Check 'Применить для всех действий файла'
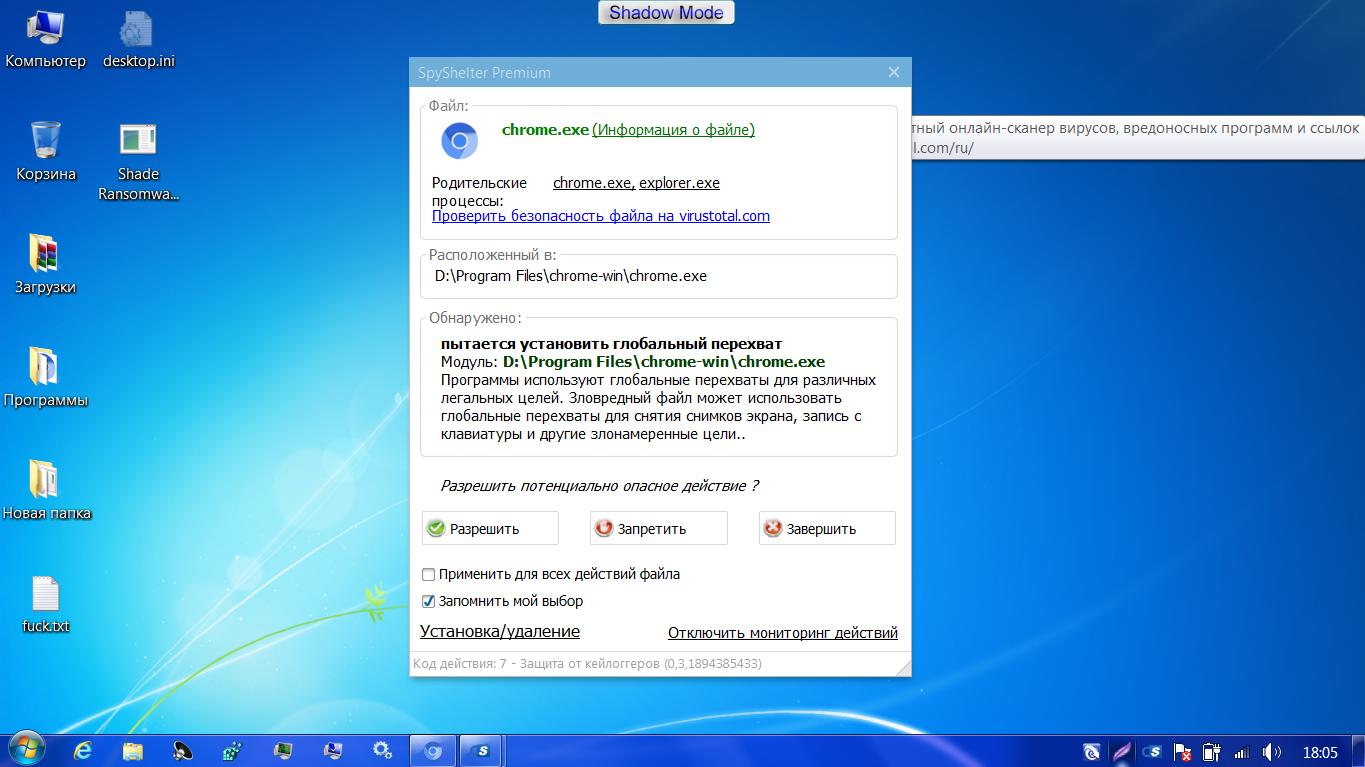The width and height of the screenshot is (1365, 767). pos(429,575)
